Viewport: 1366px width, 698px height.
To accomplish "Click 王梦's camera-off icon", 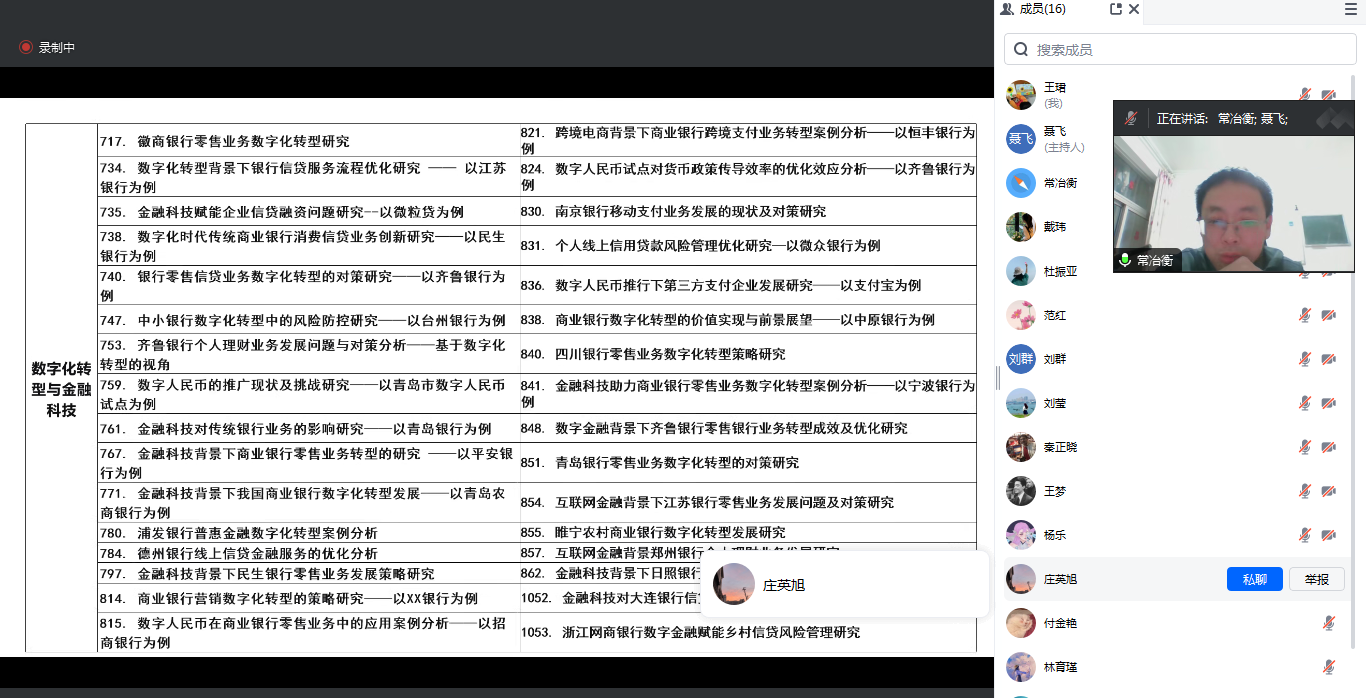I will (x=1329, y=491).
